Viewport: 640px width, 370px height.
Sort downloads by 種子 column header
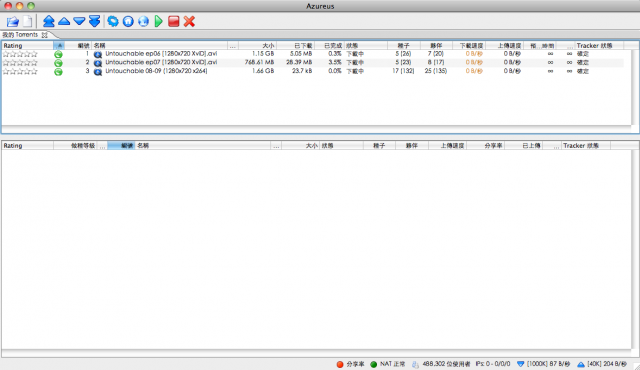(404, 45)
